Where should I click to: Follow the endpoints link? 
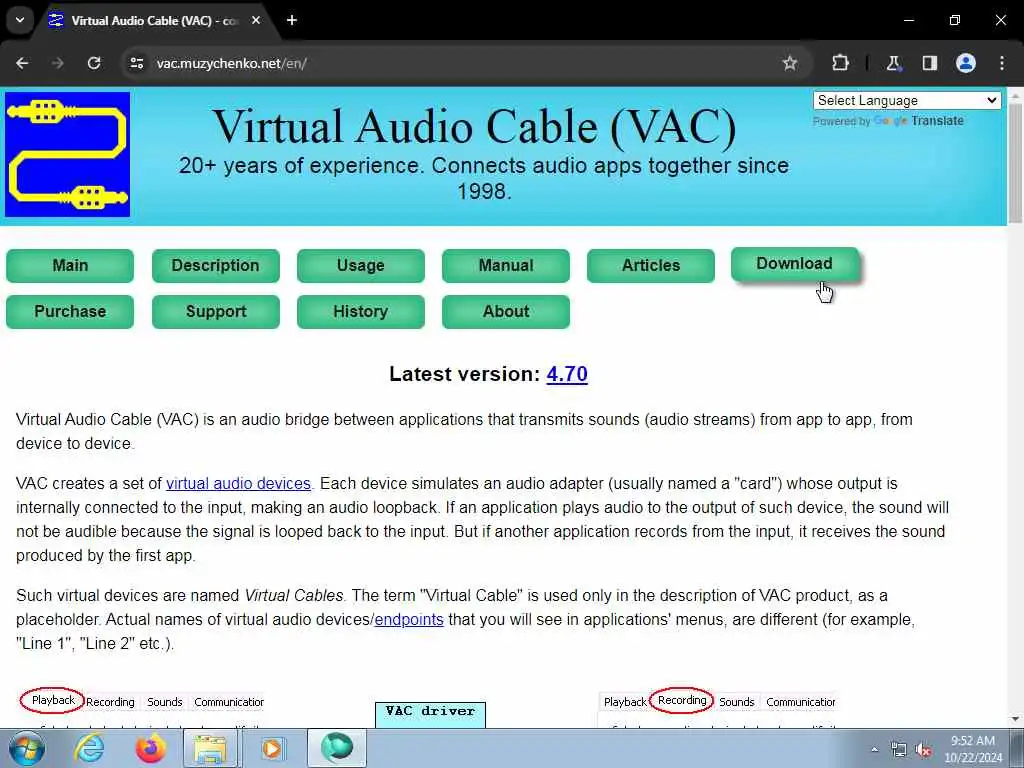pyautogui.click(x=409, y=619)
